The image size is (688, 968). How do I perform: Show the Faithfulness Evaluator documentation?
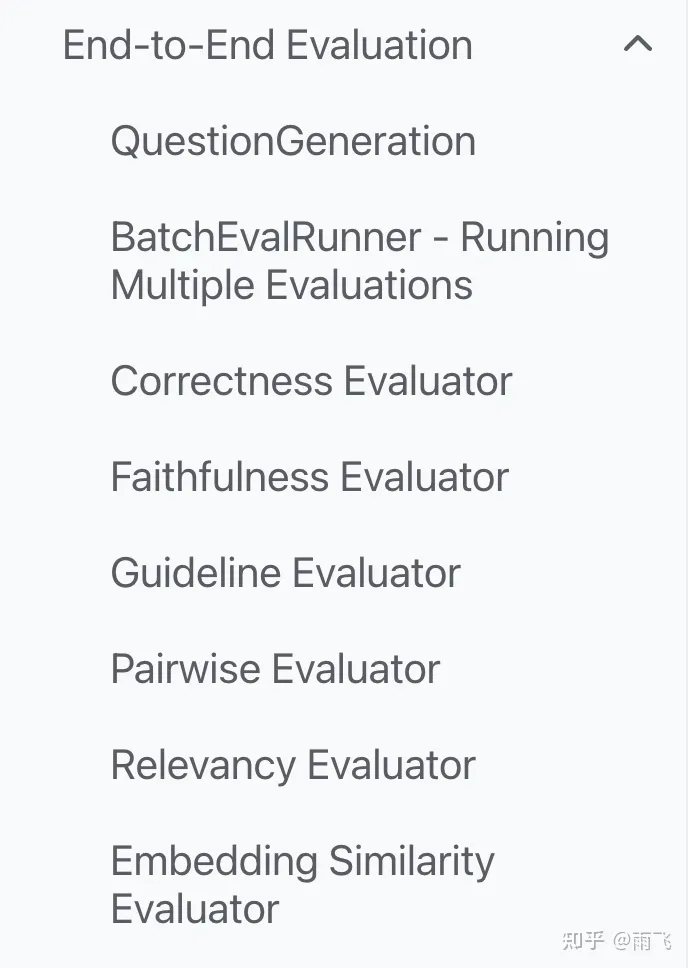[309, 477]
